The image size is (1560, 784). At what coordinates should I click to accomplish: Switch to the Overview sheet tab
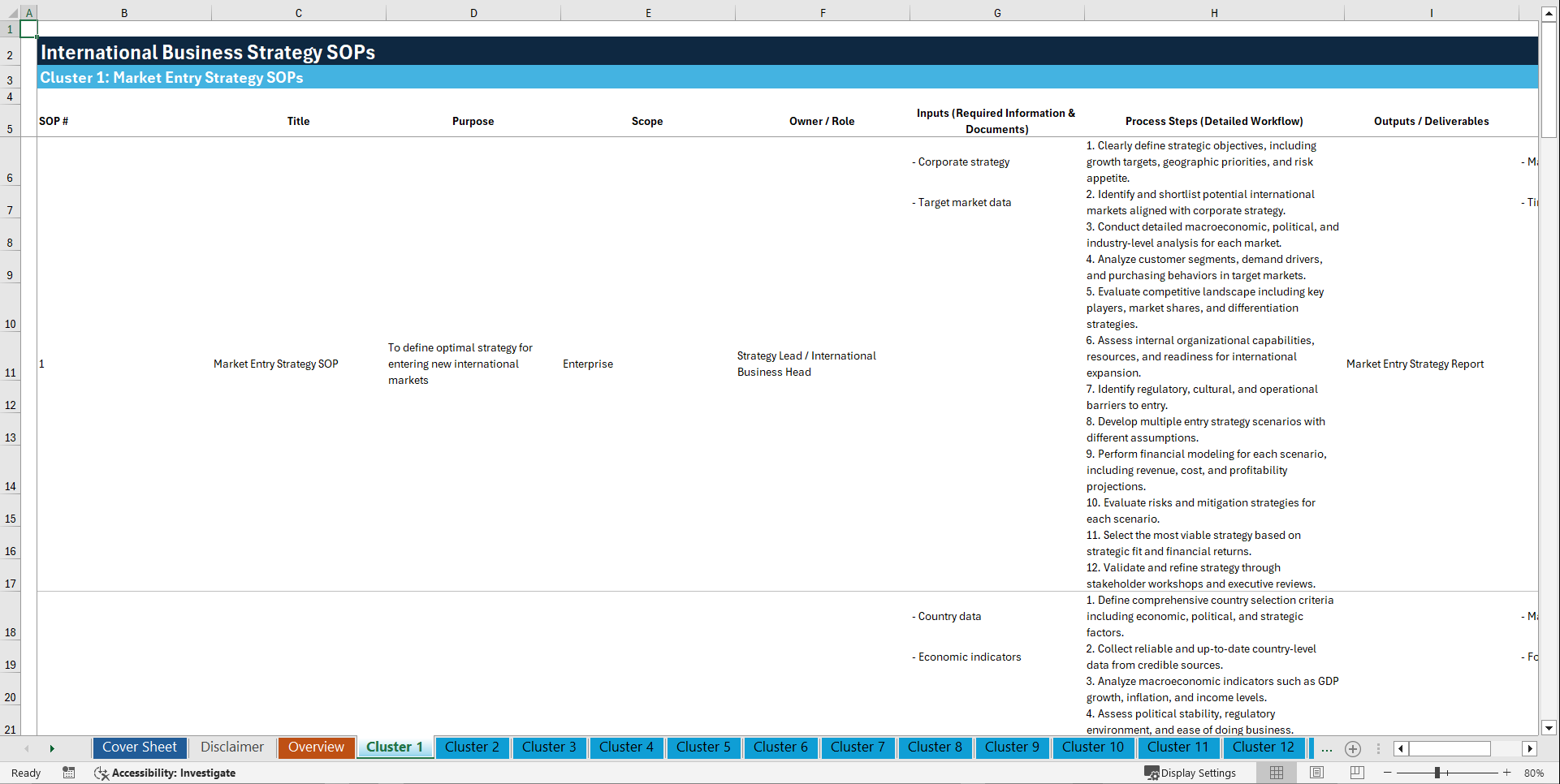316,747
